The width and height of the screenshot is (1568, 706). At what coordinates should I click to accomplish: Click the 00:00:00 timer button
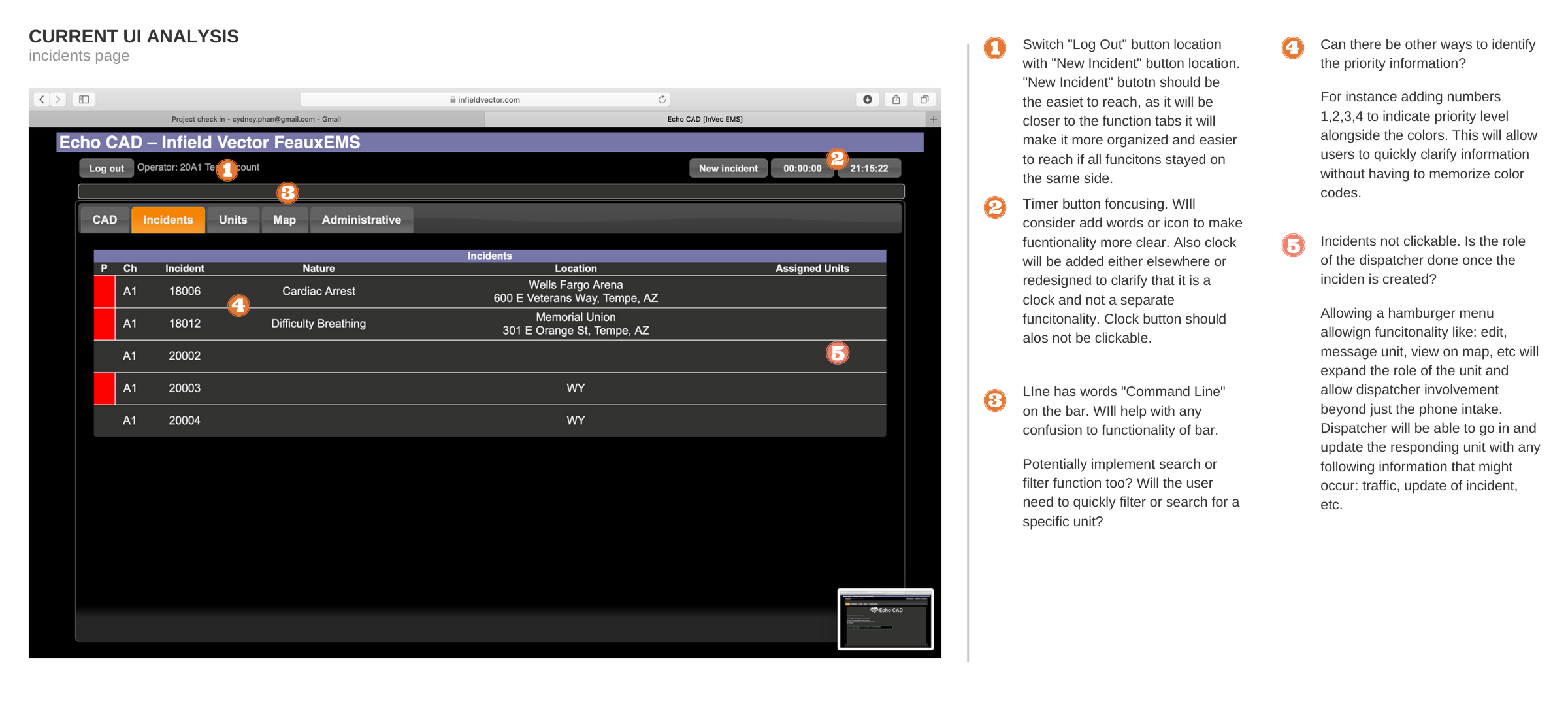pyautogui.click(x=802, y=168)
